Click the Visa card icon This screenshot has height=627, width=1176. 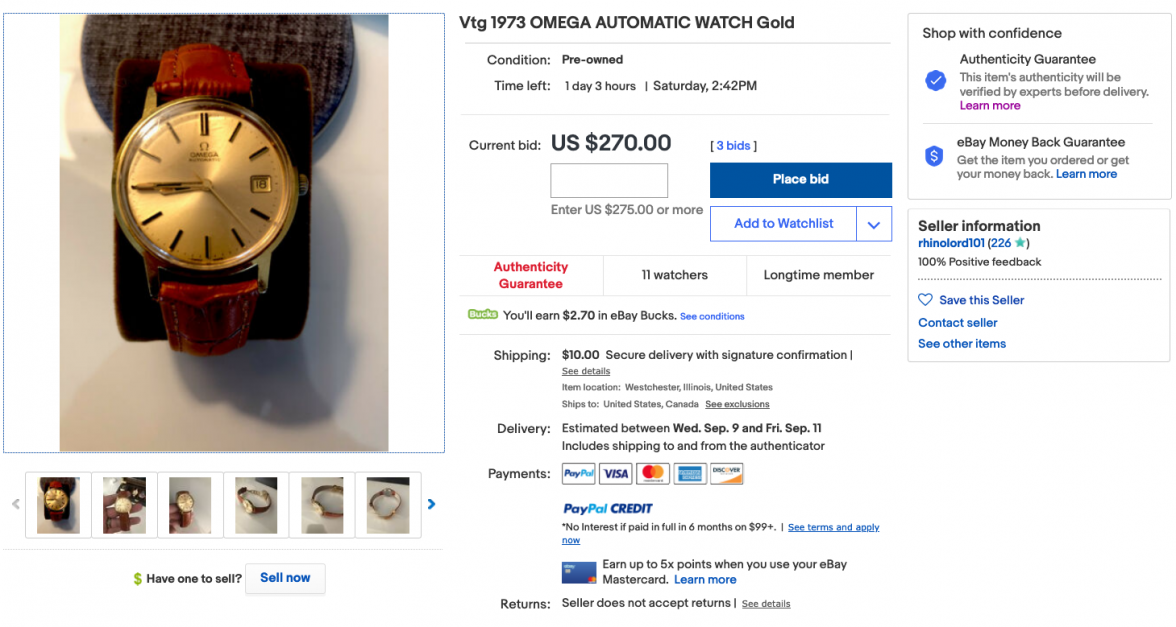click(616, 474)
